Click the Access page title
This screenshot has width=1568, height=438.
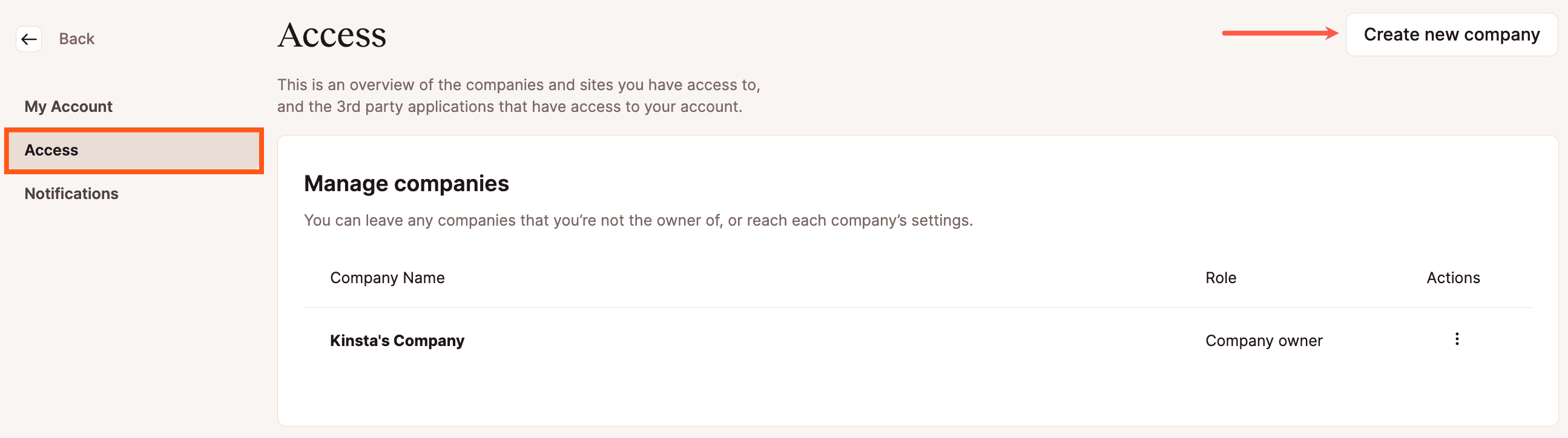pos(332,35)
